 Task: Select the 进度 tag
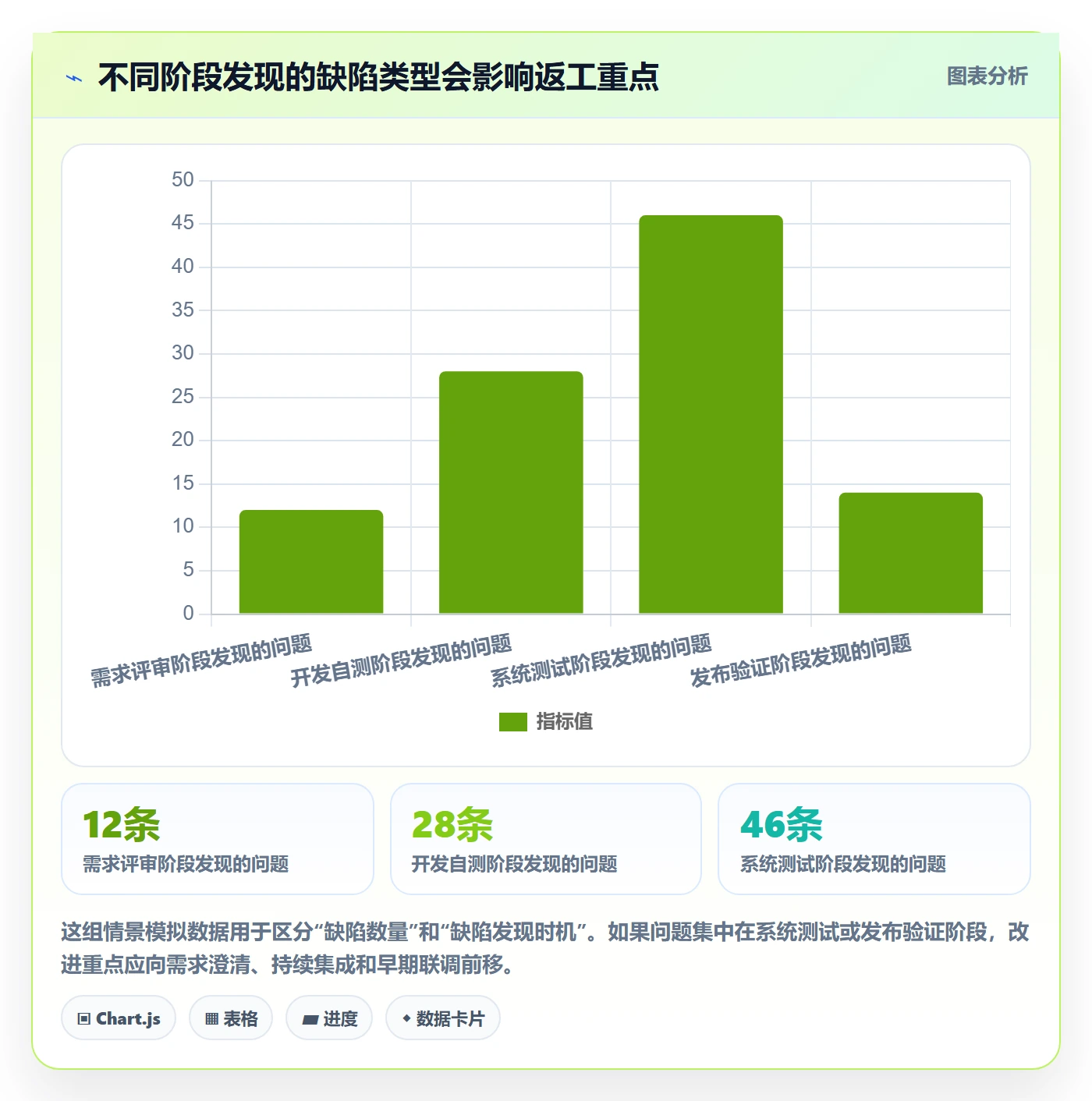point(329,1018)
